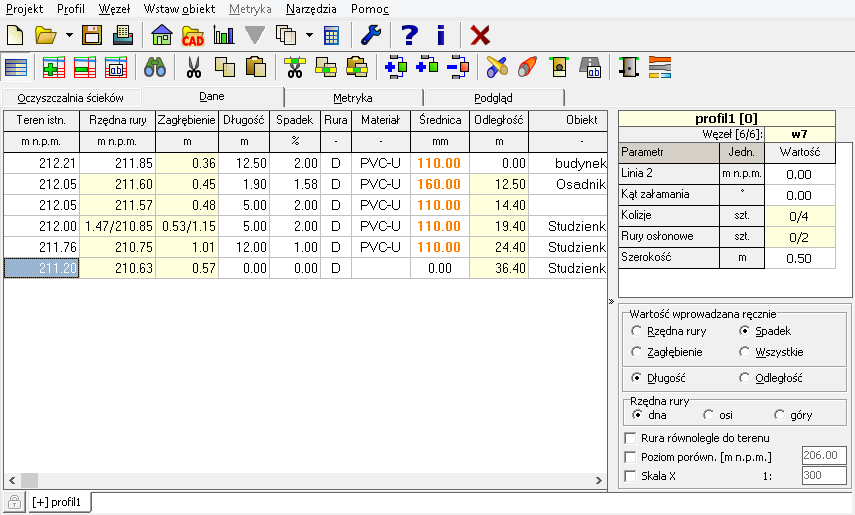Show program info with the blue i icon
Image resolution: width=855 pixels, height=515 pixels.
(x=441, y=35)
